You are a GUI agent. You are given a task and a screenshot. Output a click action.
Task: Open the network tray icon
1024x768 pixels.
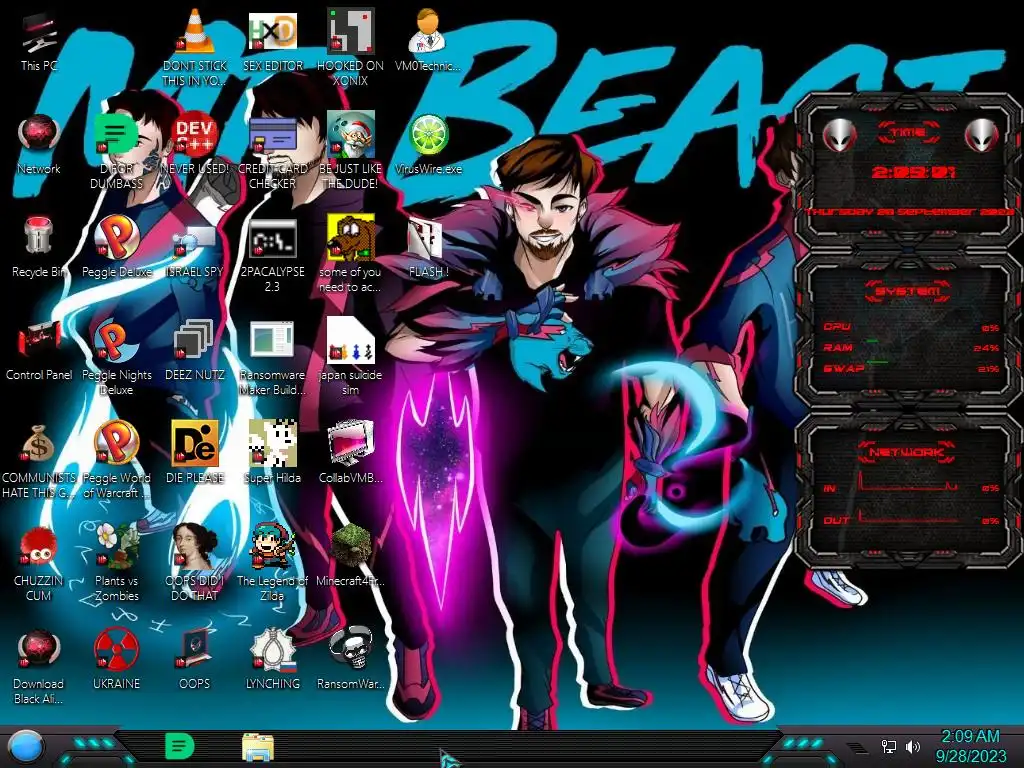click(889, 746)
